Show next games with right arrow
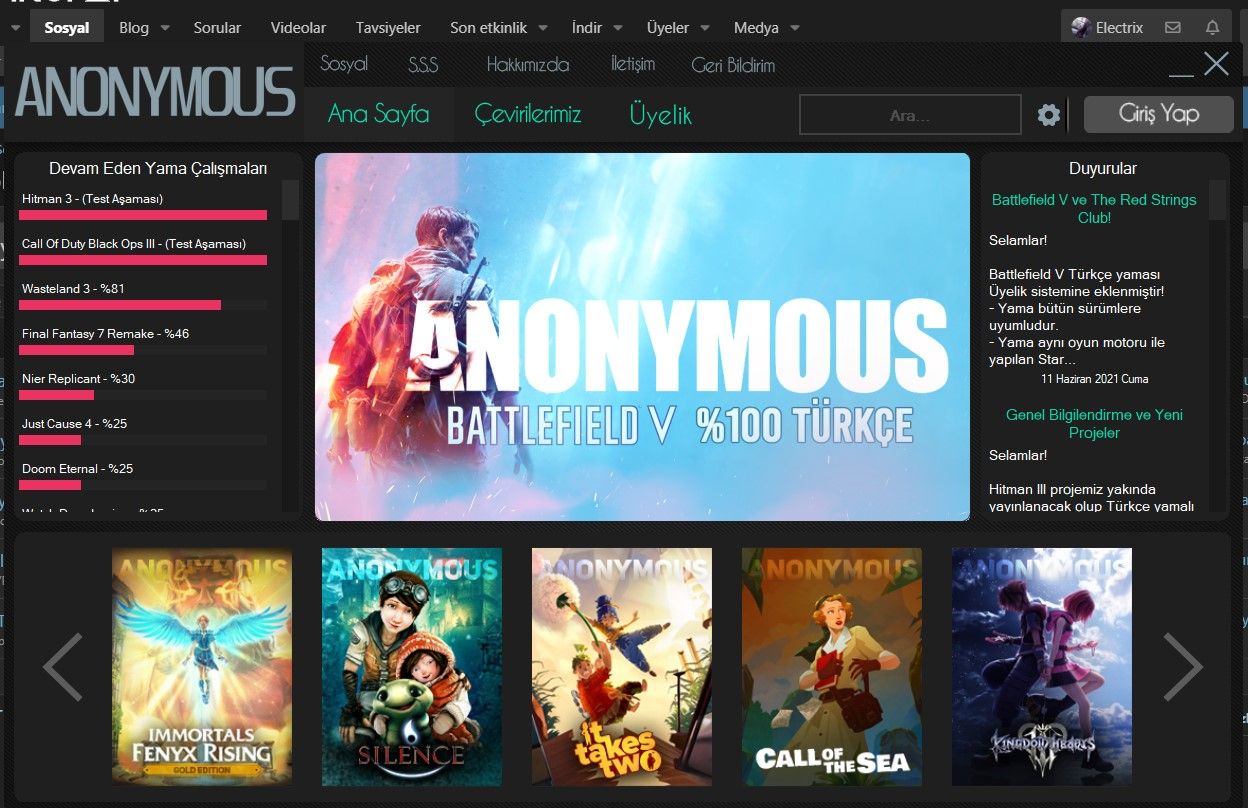 (x=1183, y=666)
